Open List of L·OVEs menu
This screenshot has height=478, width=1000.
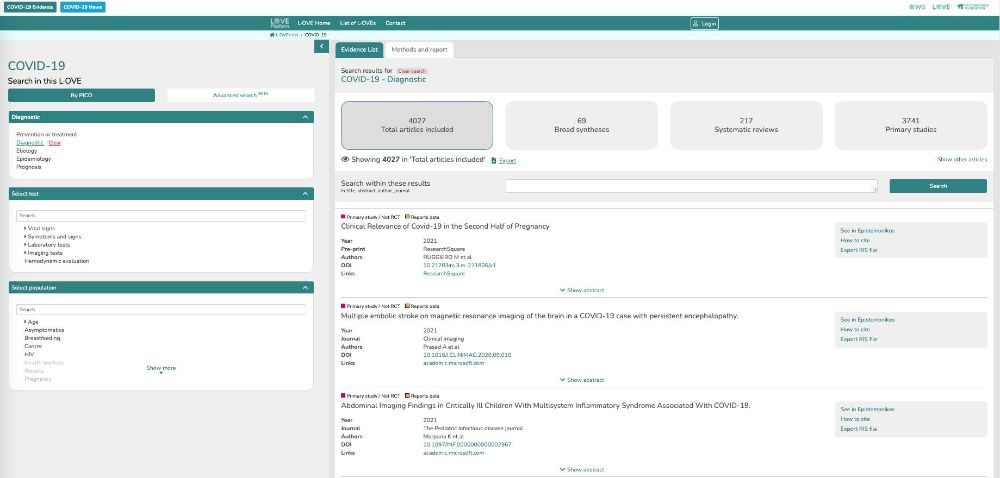(x=358, y=22)
